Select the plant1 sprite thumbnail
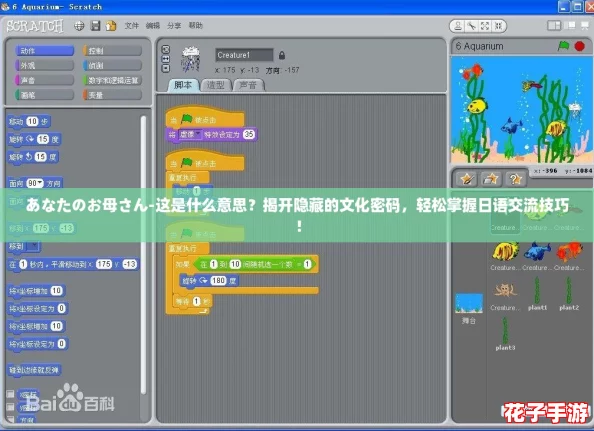Image resolution: width=594 pixels, height=431 pixels. [x=537, y=291]
